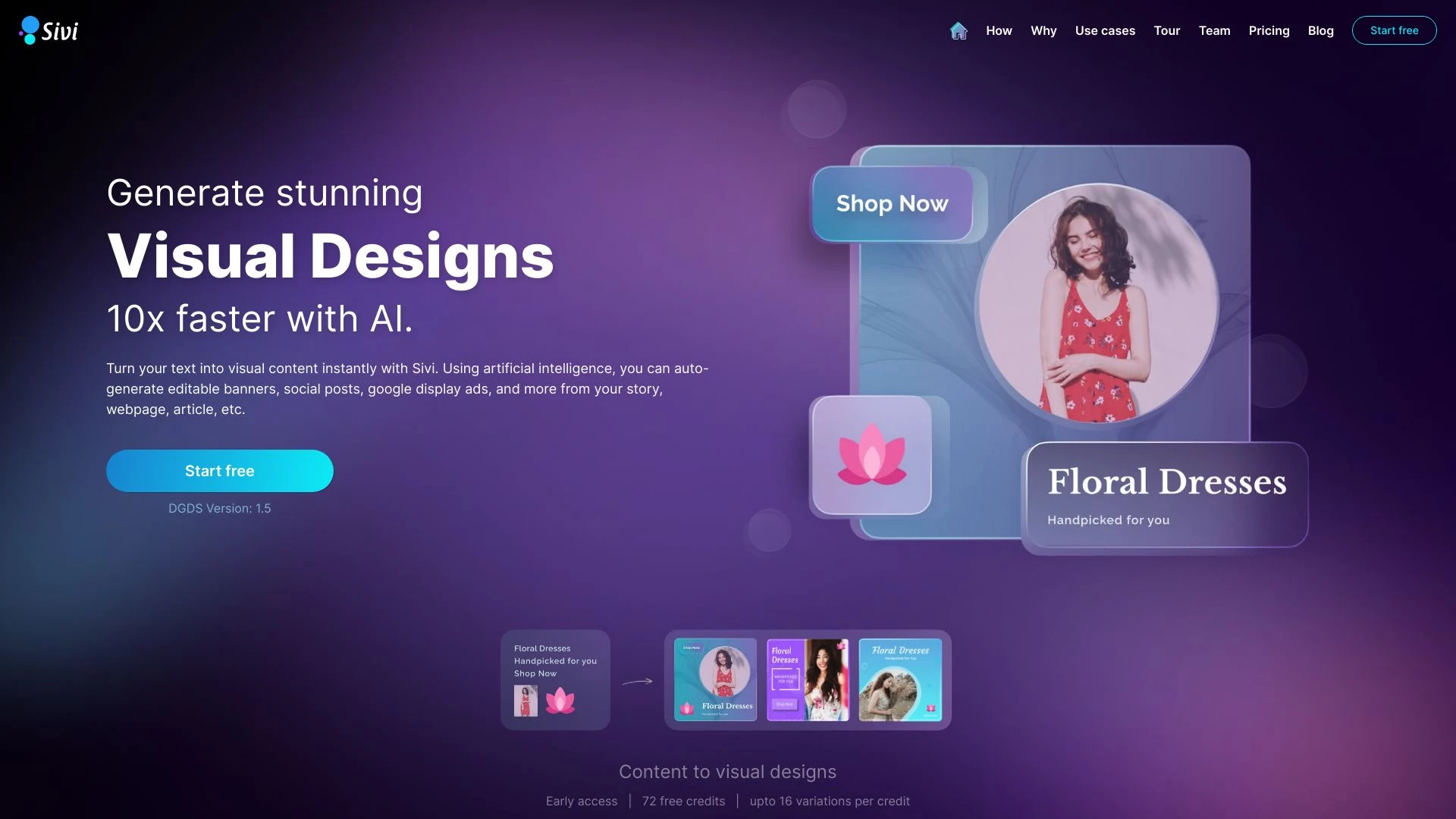
Task: Click the Start free button in top navigation
Action: coord(1394,30)
